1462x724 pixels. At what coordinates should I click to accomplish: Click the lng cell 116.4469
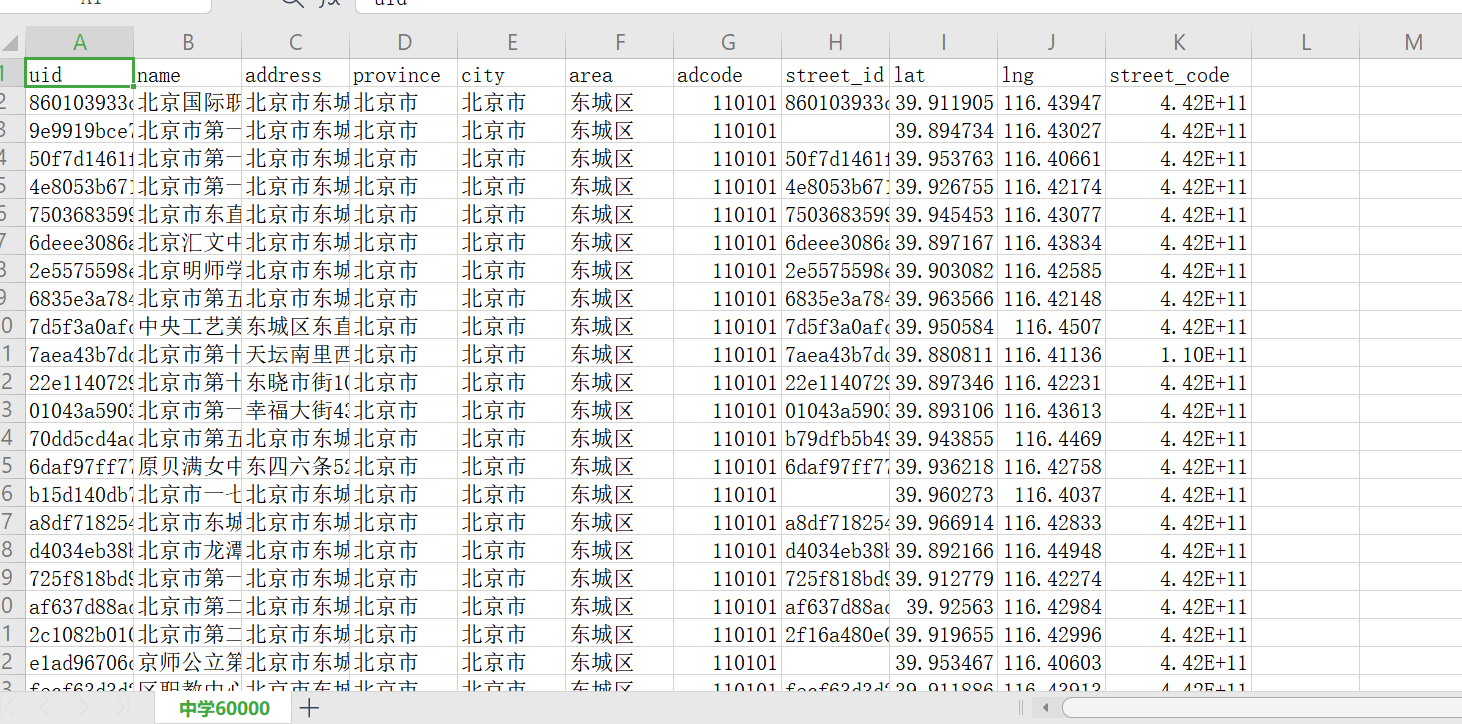(x=1052, y=439)
